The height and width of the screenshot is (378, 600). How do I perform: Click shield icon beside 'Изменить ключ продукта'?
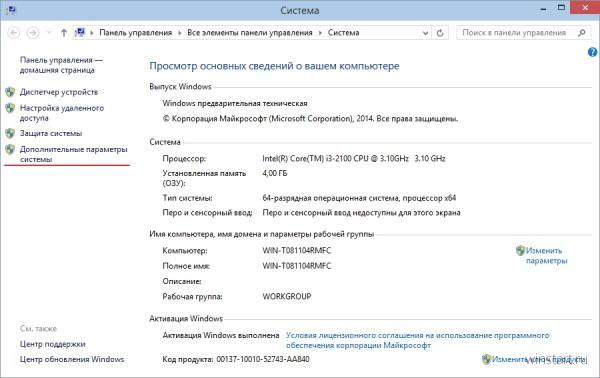click(x=486, y=359)
